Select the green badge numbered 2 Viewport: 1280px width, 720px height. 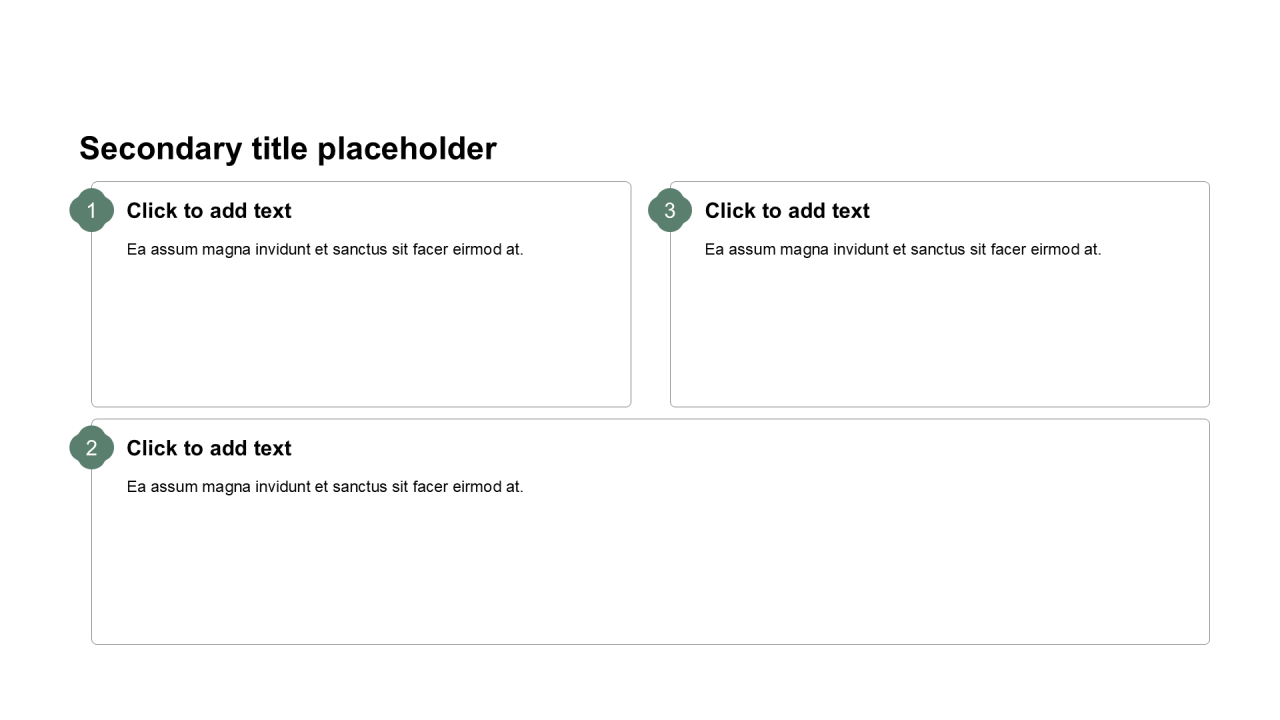point(91,448)
